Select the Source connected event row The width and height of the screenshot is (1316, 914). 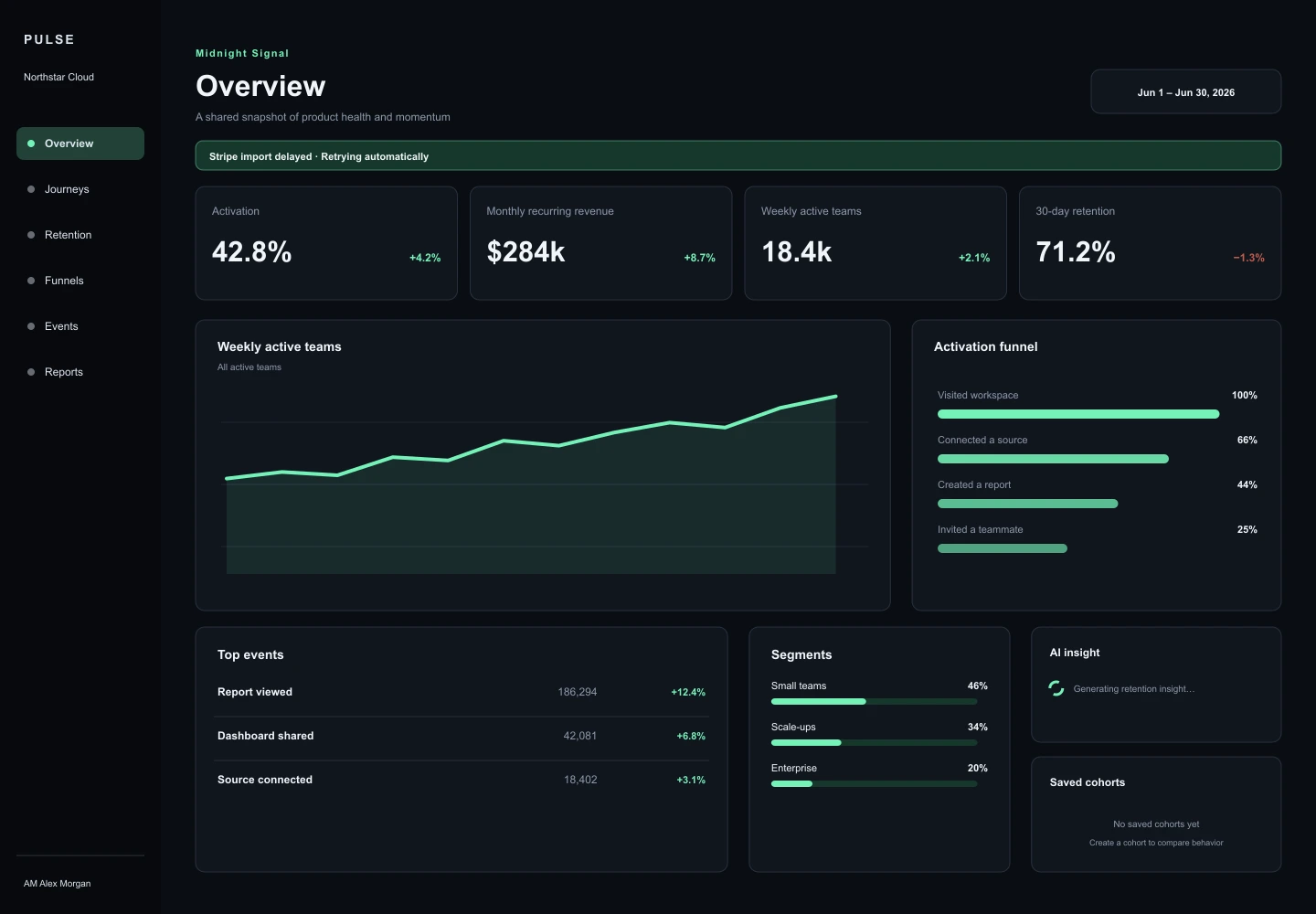coord(462,780)
